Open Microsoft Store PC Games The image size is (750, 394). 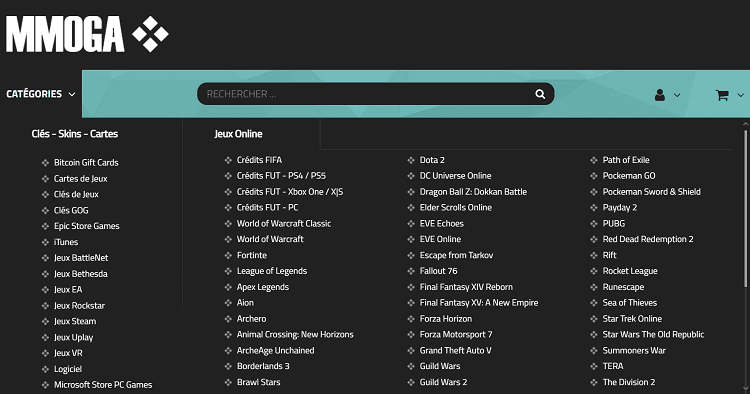click(103, 384)
